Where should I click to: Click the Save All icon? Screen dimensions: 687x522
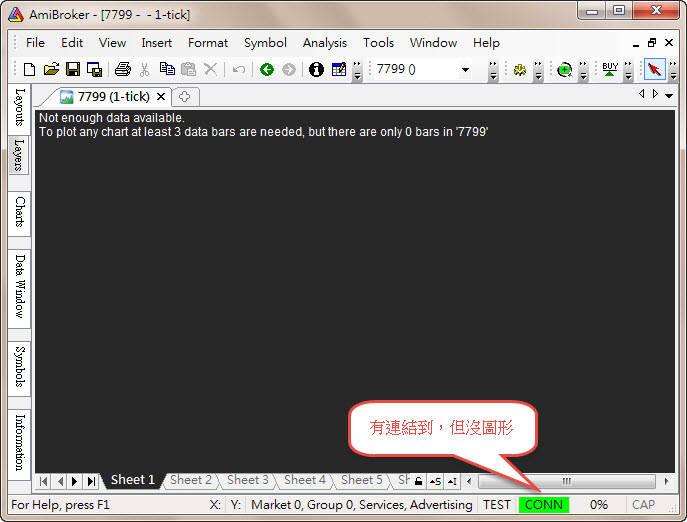click(94, 69)
